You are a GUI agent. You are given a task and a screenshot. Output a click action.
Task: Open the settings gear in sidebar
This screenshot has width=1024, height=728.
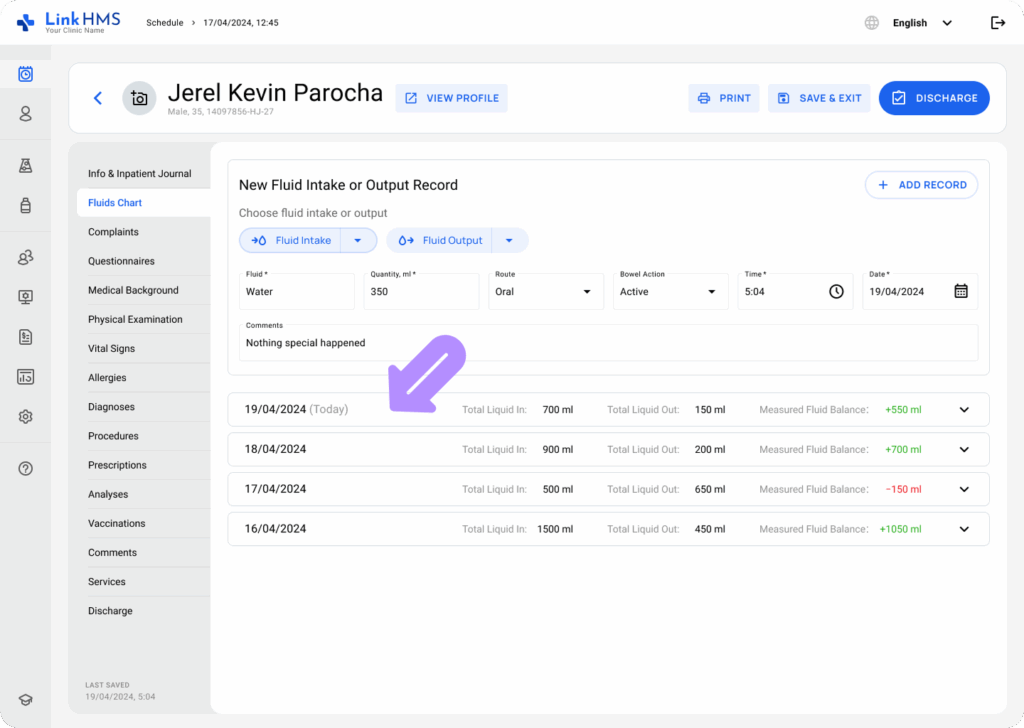click(26, 417)
